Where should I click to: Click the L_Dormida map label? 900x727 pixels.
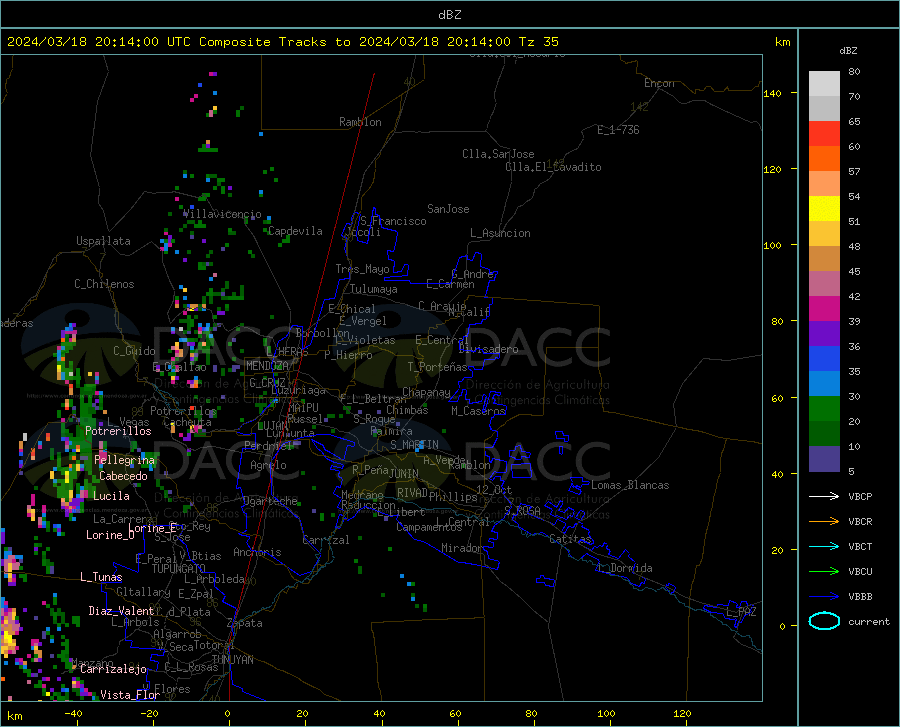[624, 568]
